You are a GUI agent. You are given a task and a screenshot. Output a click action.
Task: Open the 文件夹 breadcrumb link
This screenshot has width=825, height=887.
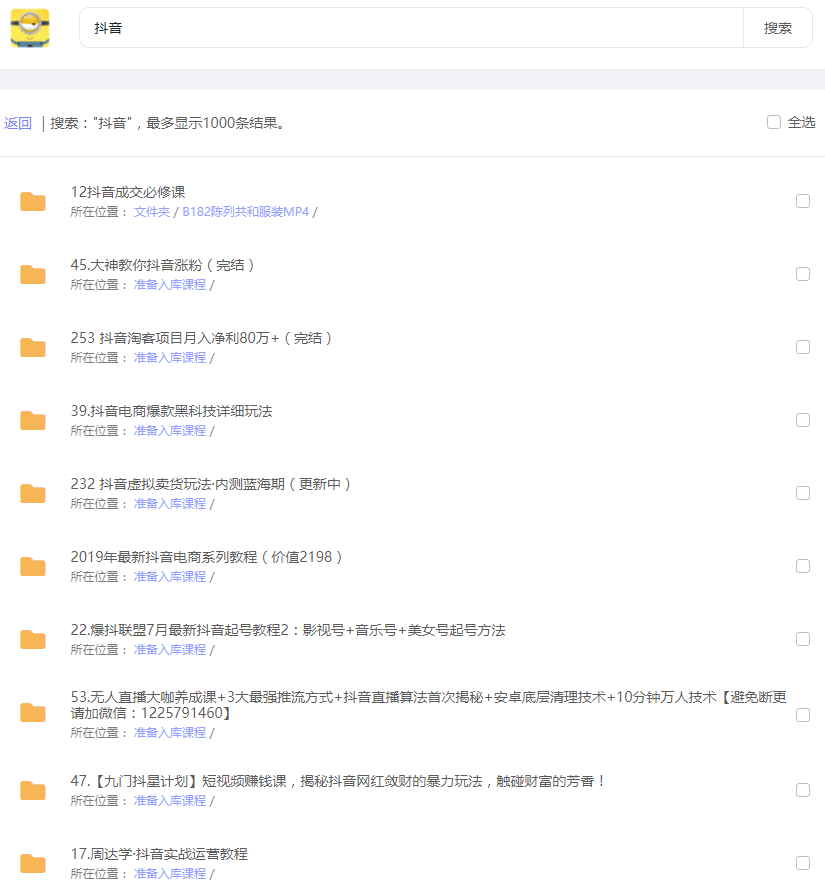pos(151,211)
